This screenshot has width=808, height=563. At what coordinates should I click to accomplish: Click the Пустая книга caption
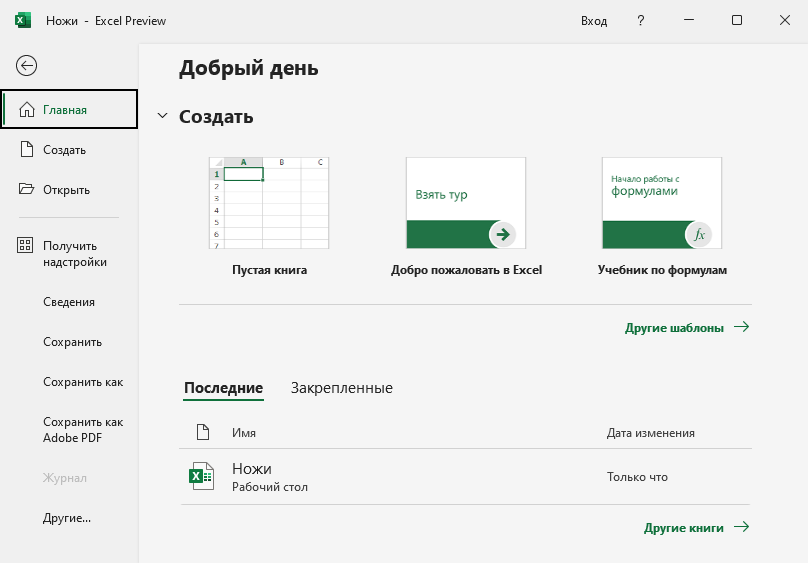269,270
